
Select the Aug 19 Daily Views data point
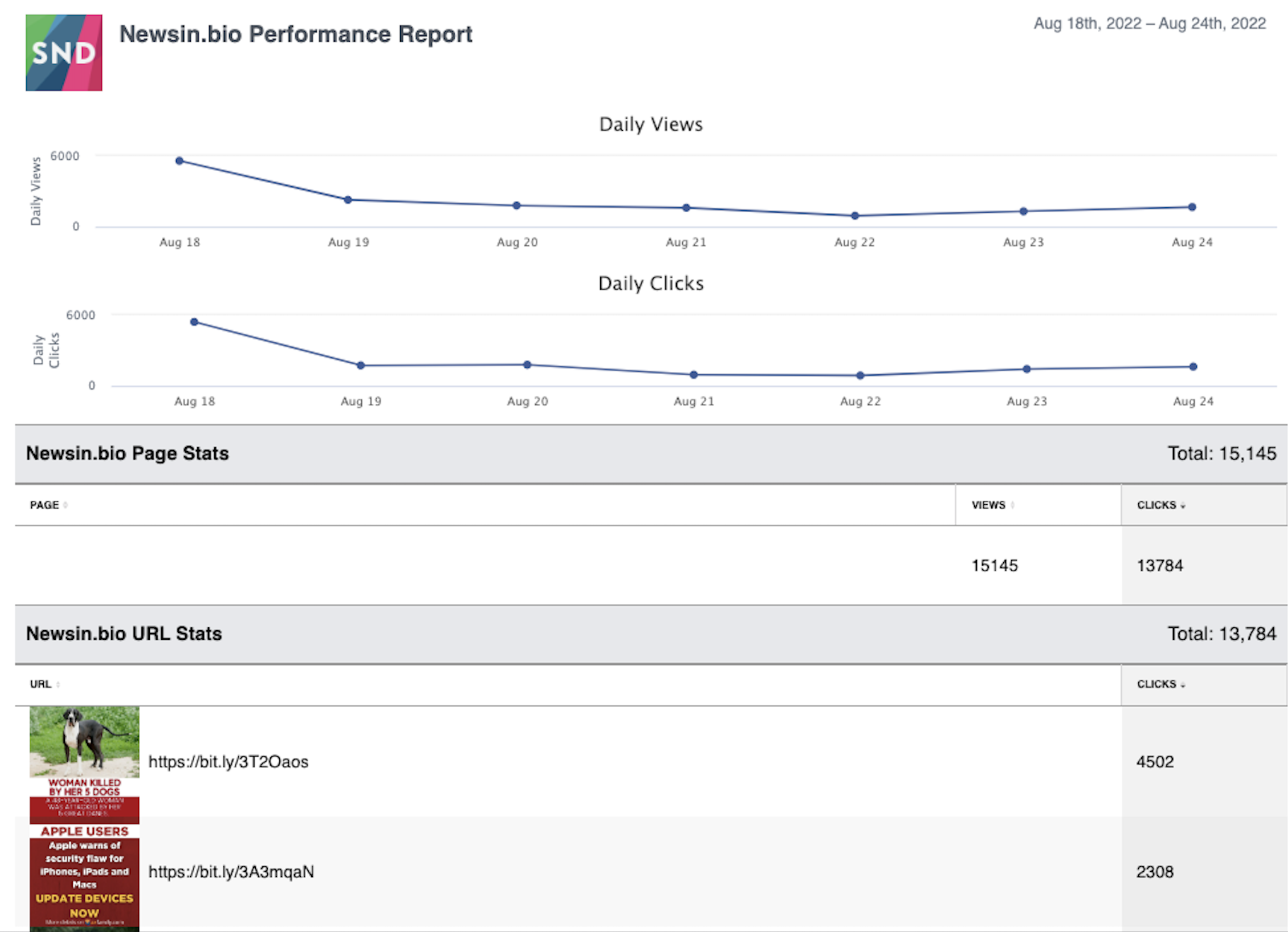tap(348, 200)
